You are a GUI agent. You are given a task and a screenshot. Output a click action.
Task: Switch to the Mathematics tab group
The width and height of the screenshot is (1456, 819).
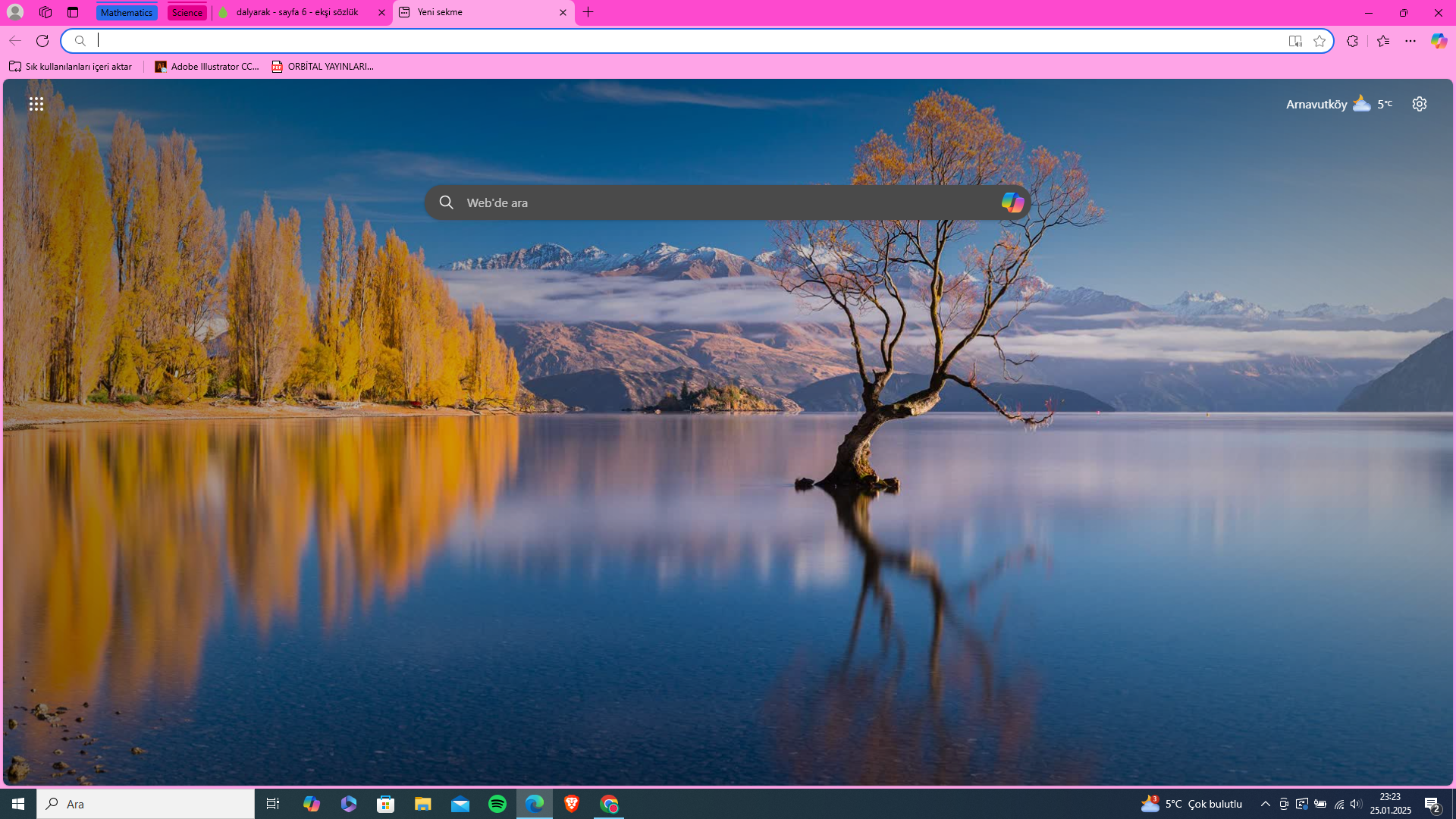tap(127, 12)
